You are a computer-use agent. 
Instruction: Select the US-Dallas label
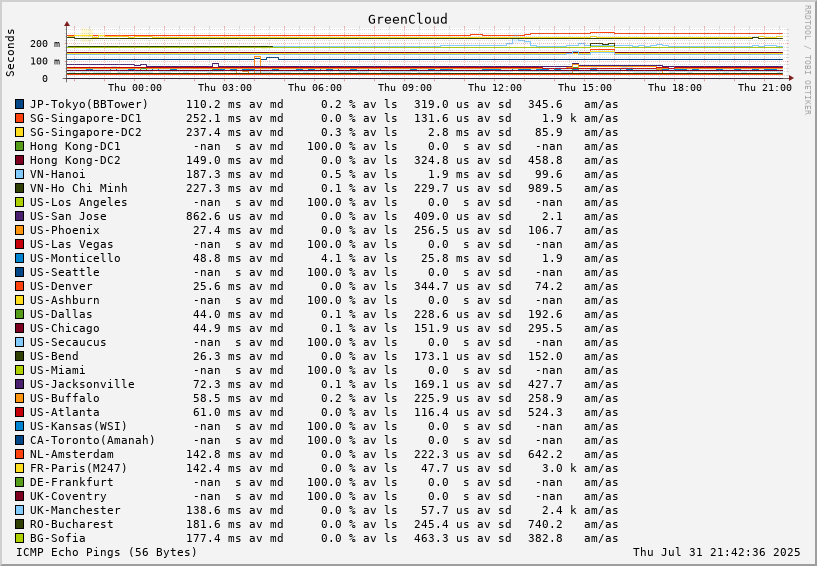61,314
